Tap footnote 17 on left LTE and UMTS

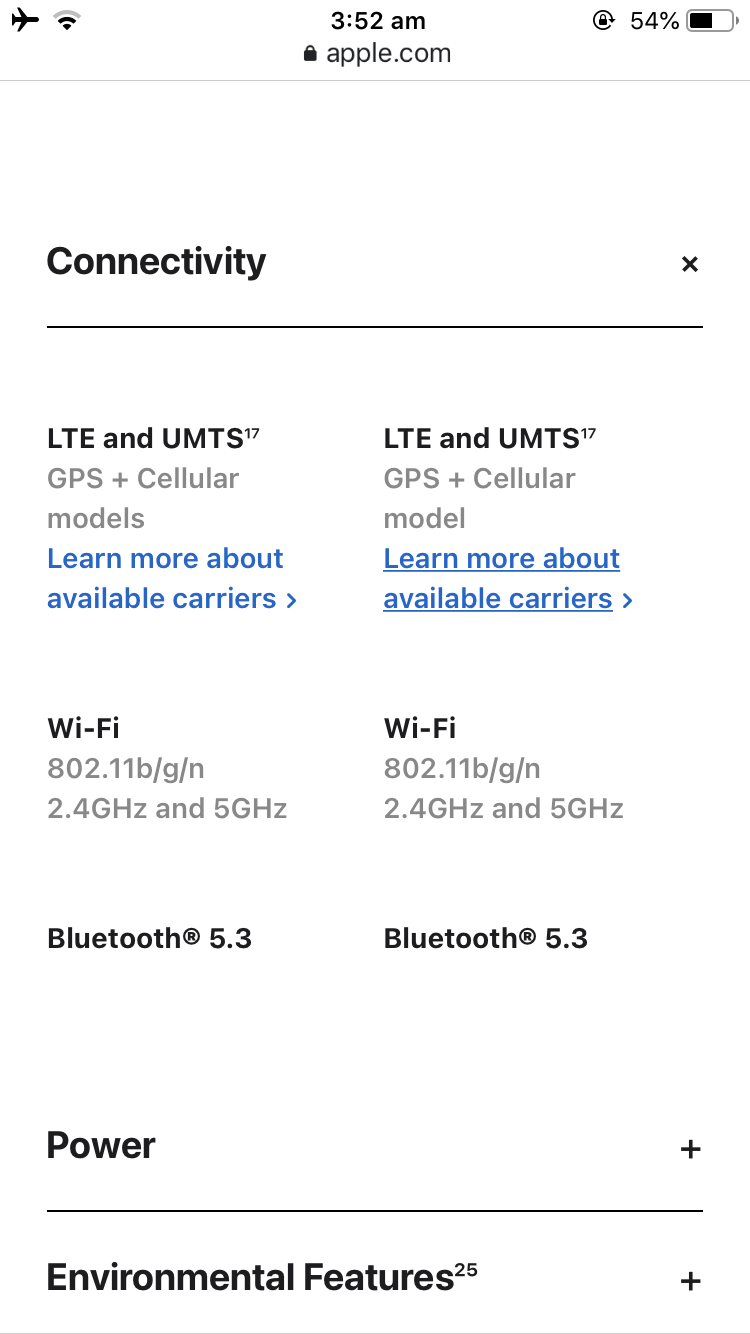click(252, 431)
